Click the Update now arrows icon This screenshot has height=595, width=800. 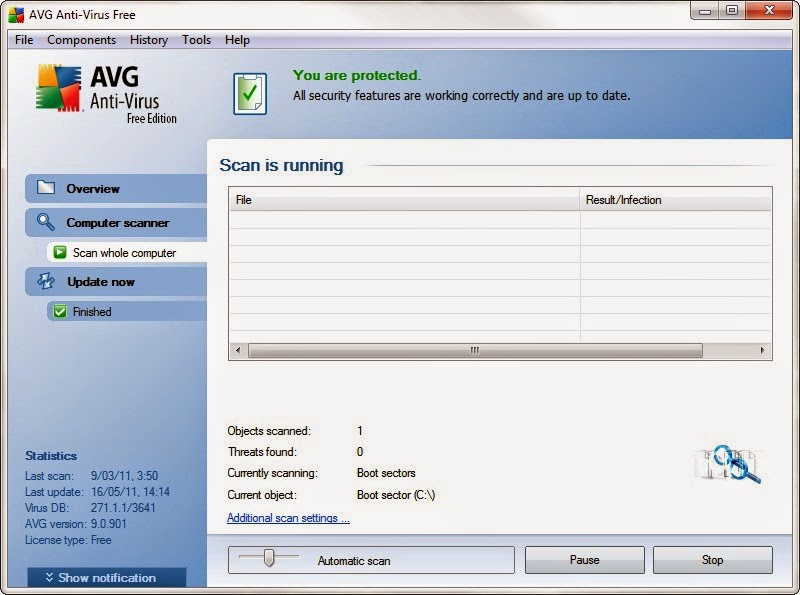tap(46, 281)
